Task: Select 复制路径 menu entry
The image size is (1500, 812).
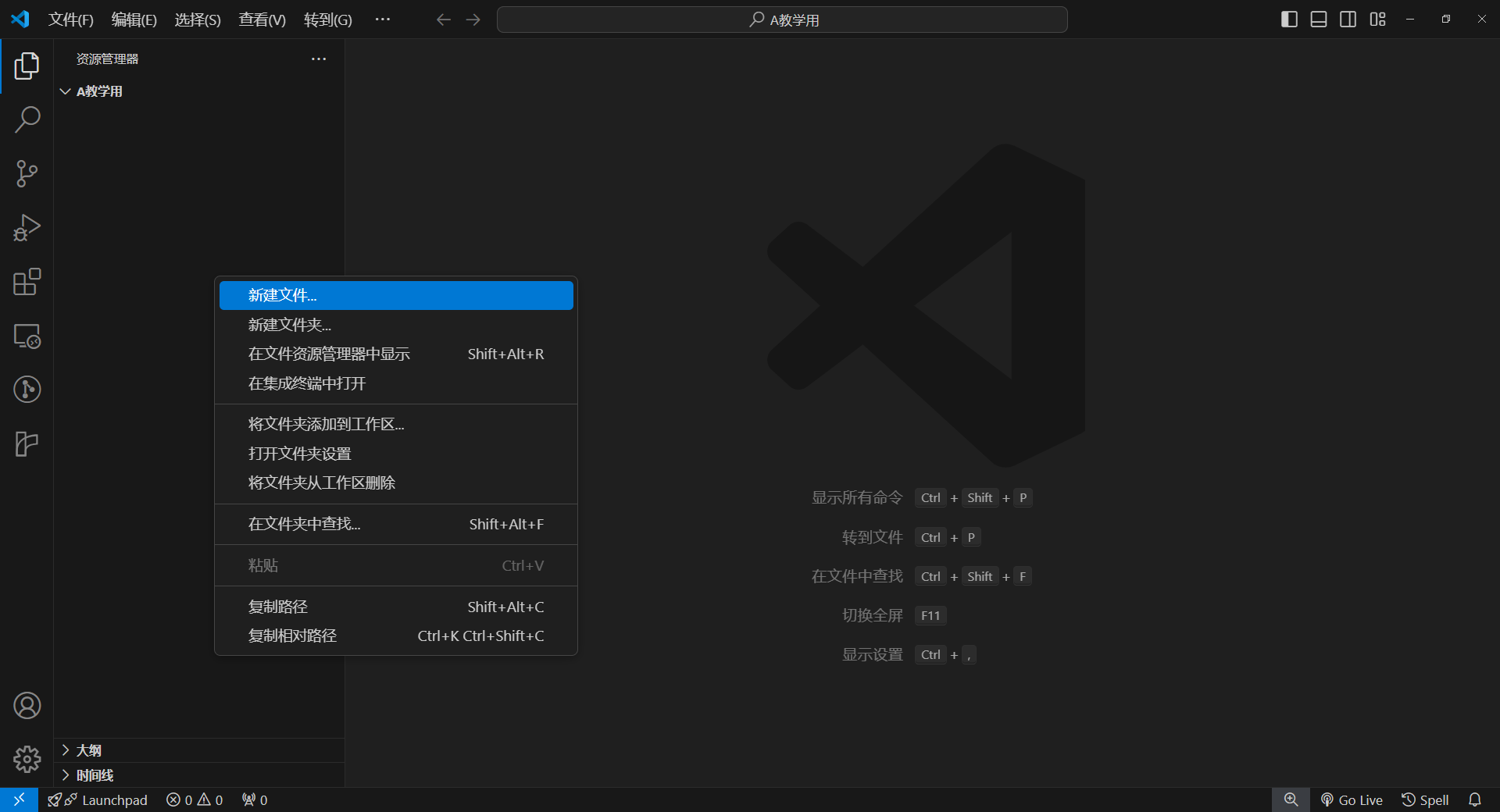Action: 396,607
